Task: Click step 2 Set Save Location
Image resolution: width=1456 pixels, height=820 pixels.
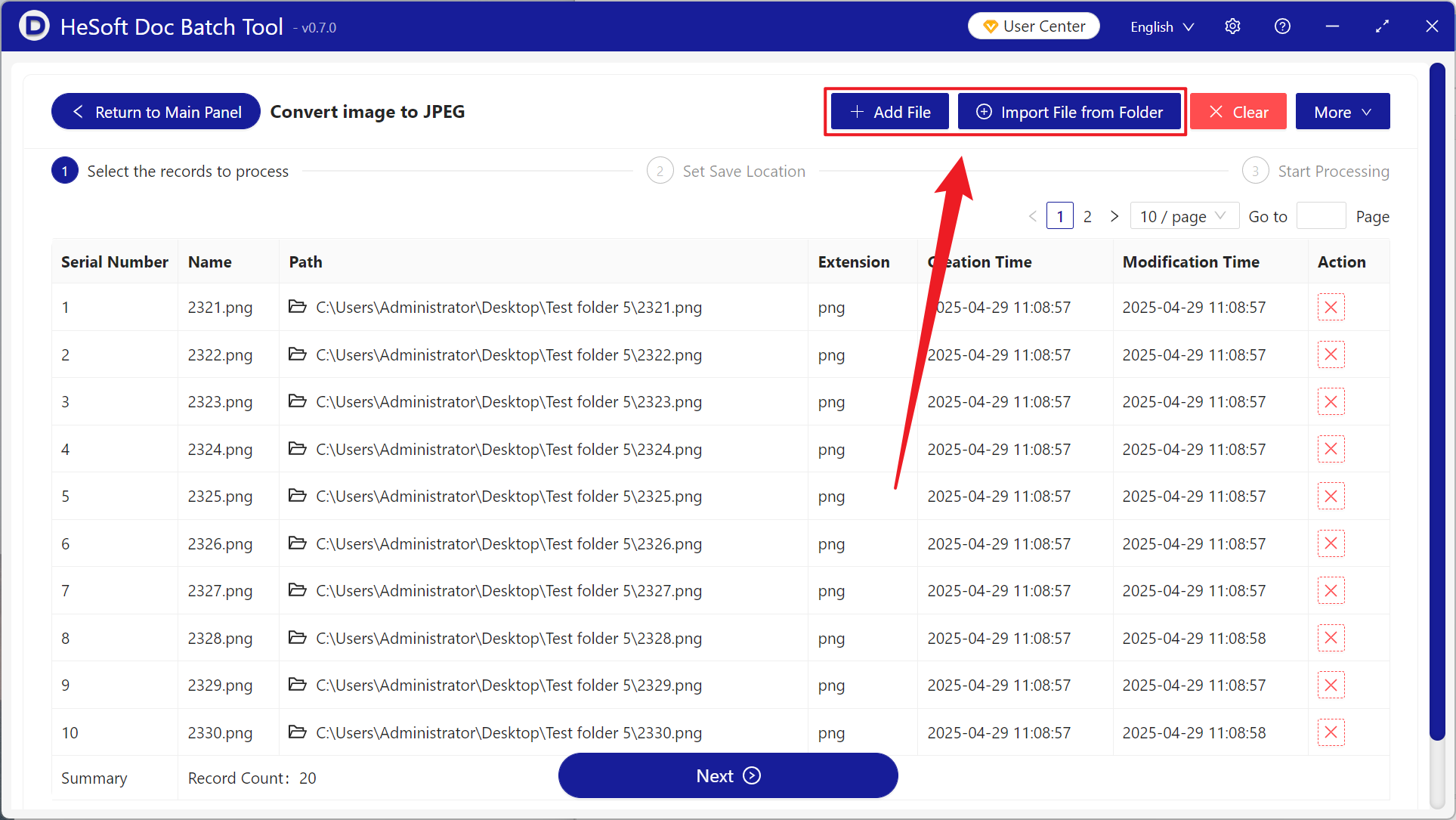Action: point(726,171)
